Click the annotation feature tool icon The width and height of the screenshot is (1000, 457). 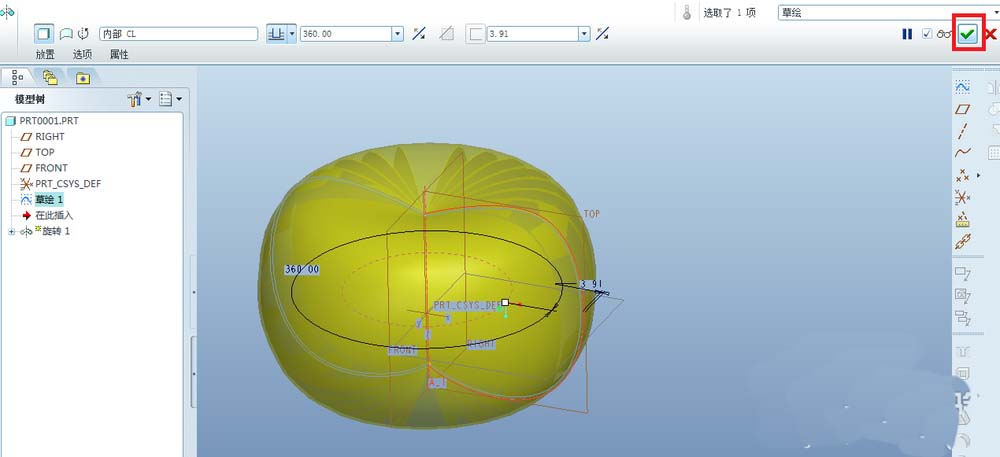962,273
